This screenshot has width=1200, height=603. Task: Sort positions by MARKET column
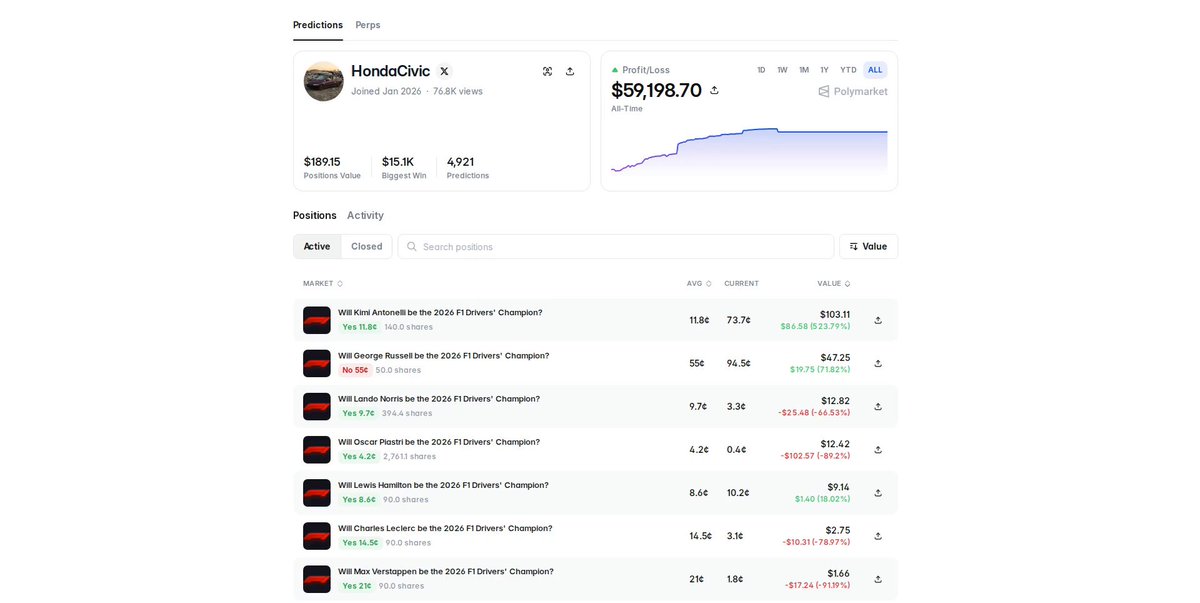pyautogui.click(x=323, y=283)
